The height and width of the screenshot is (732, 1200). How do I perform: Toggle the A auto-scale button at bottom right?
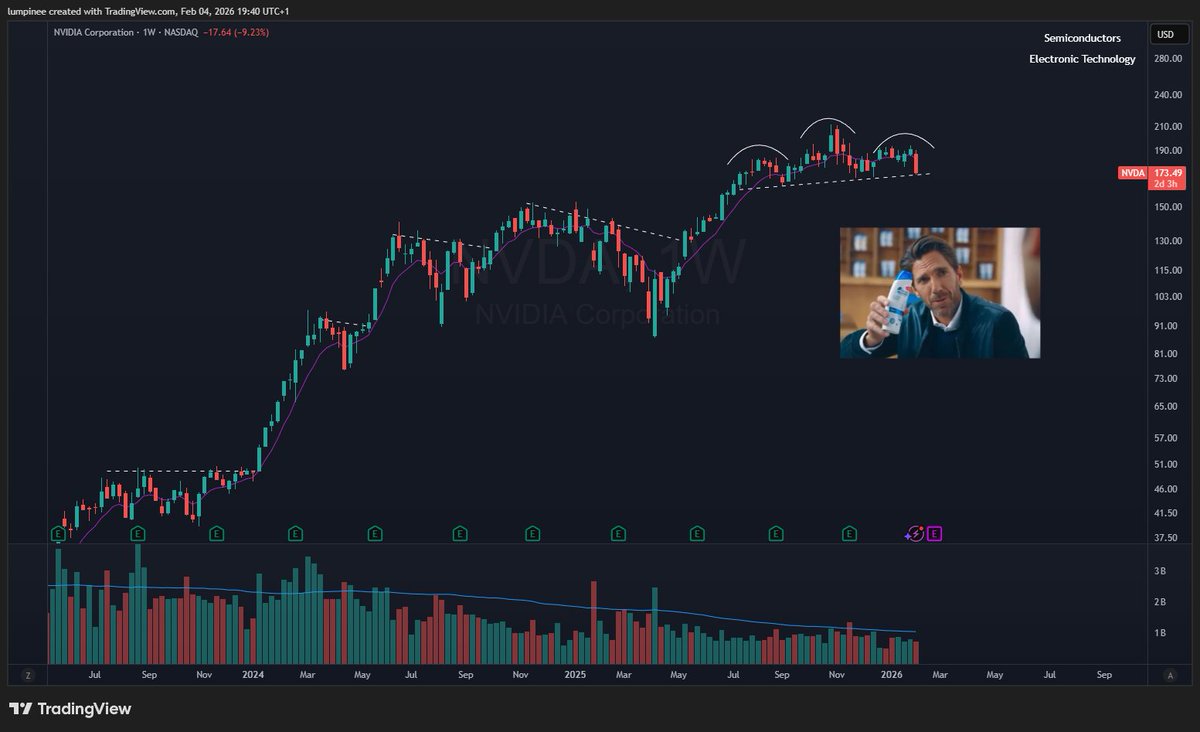pos(1169,675)
